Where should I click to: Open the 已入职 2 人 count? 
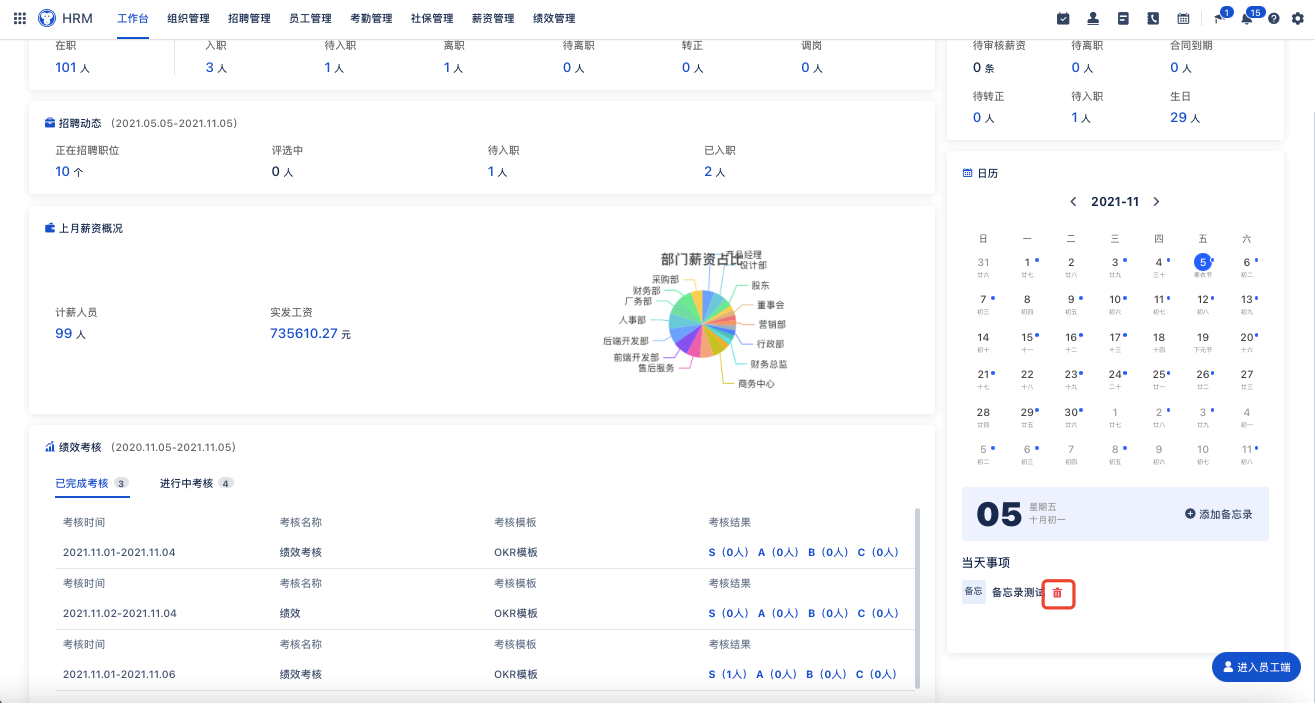tap(715, 172)
